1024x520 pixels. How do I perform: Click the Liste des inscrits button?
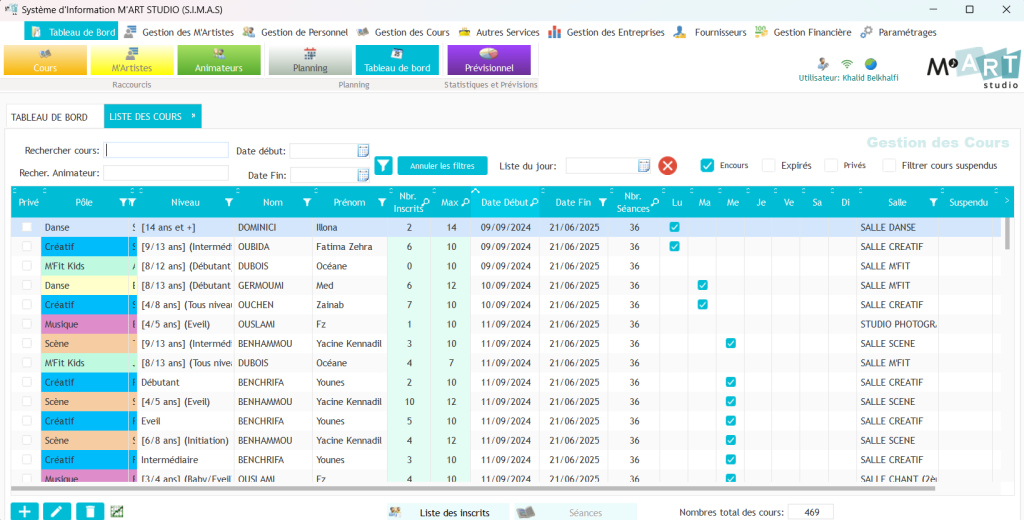coord(447,513)
